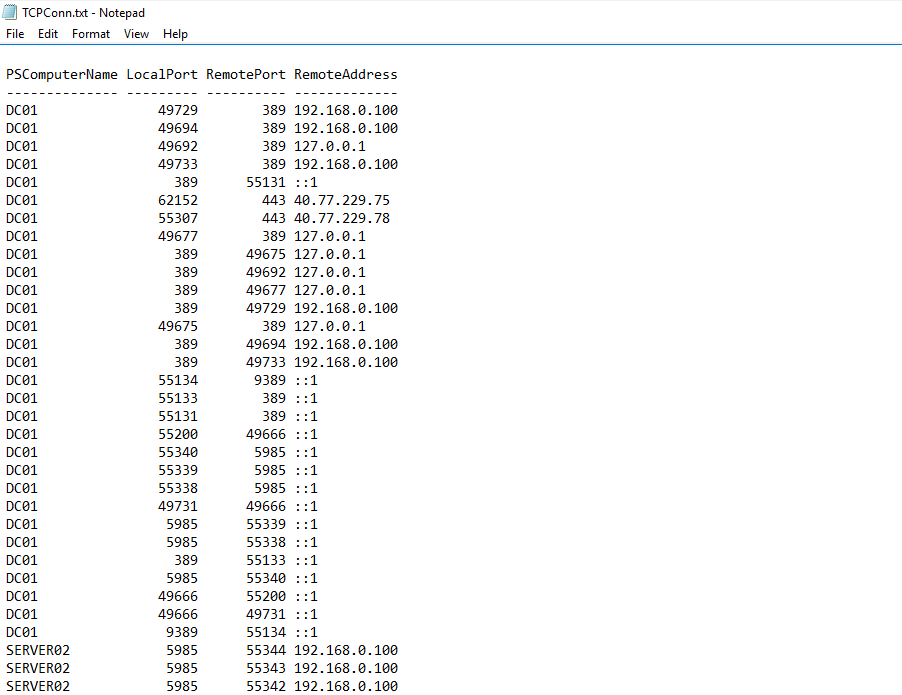Click the LocalPort column header text
Screen dimensions: 902x695
click(x=162, y=74)
